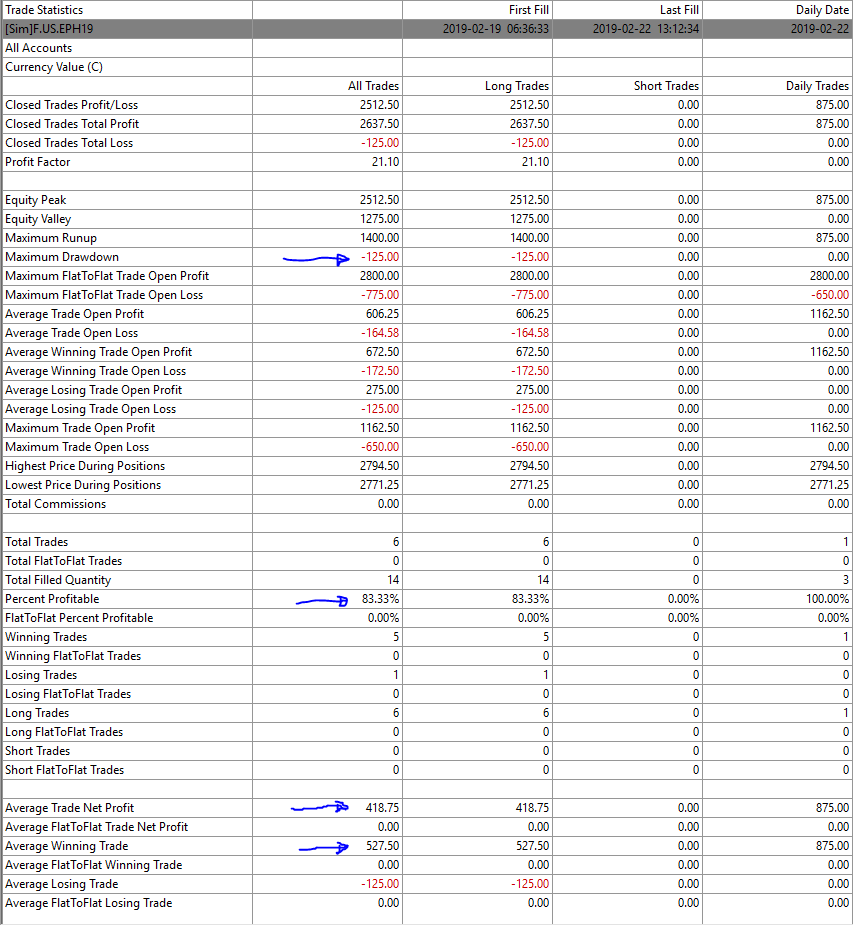Click Average Trade Net Profit label

pos(70,808)
